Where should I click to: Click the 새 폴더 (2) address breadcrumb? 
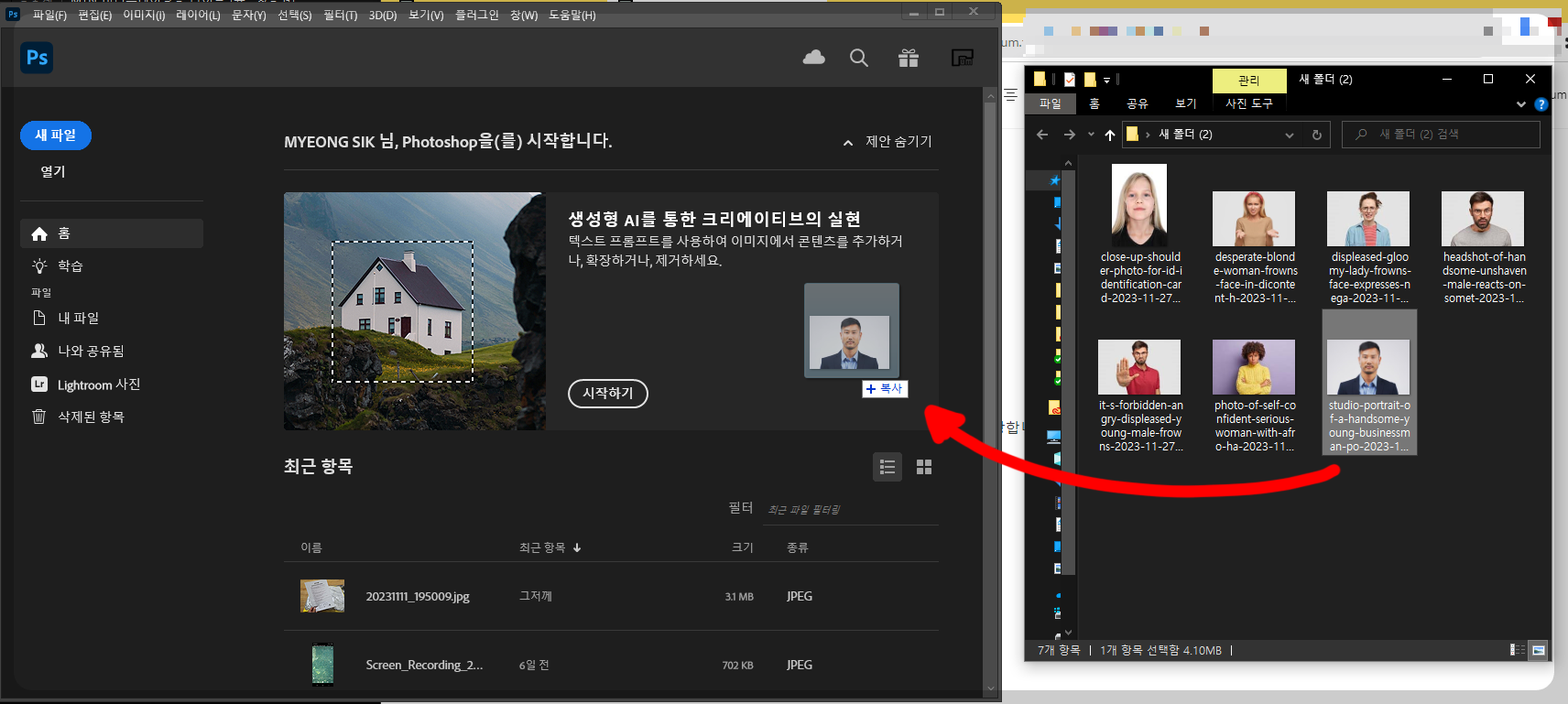click(1185, 135)
